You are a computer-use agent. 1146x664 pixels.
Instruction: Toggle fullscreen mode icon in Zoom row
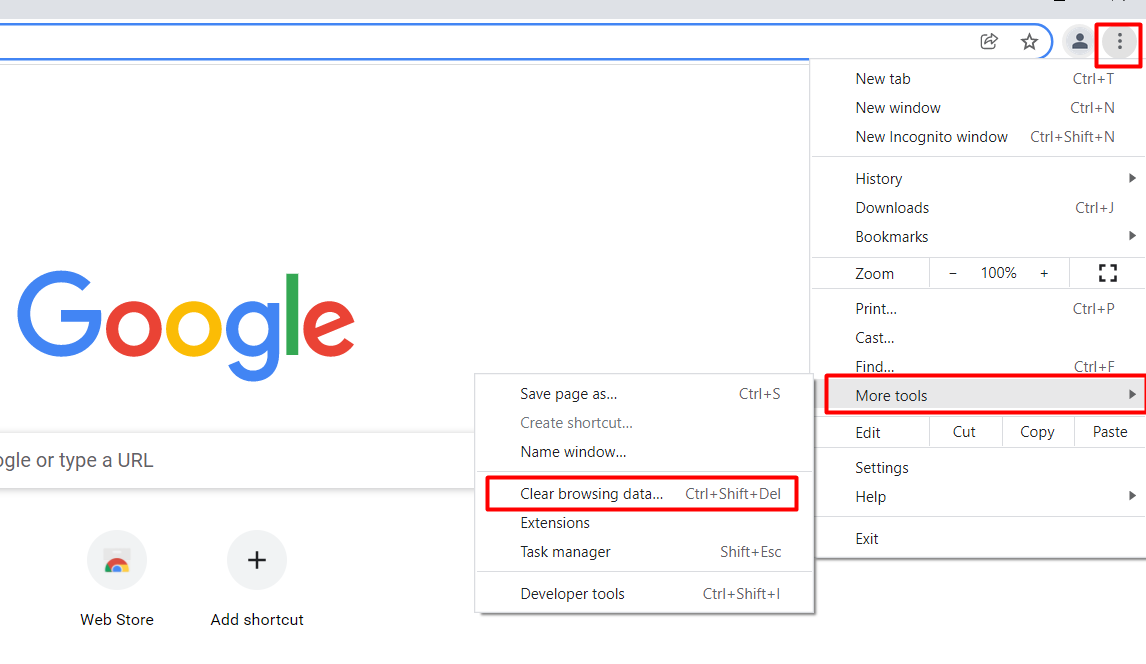[1108, 273]
